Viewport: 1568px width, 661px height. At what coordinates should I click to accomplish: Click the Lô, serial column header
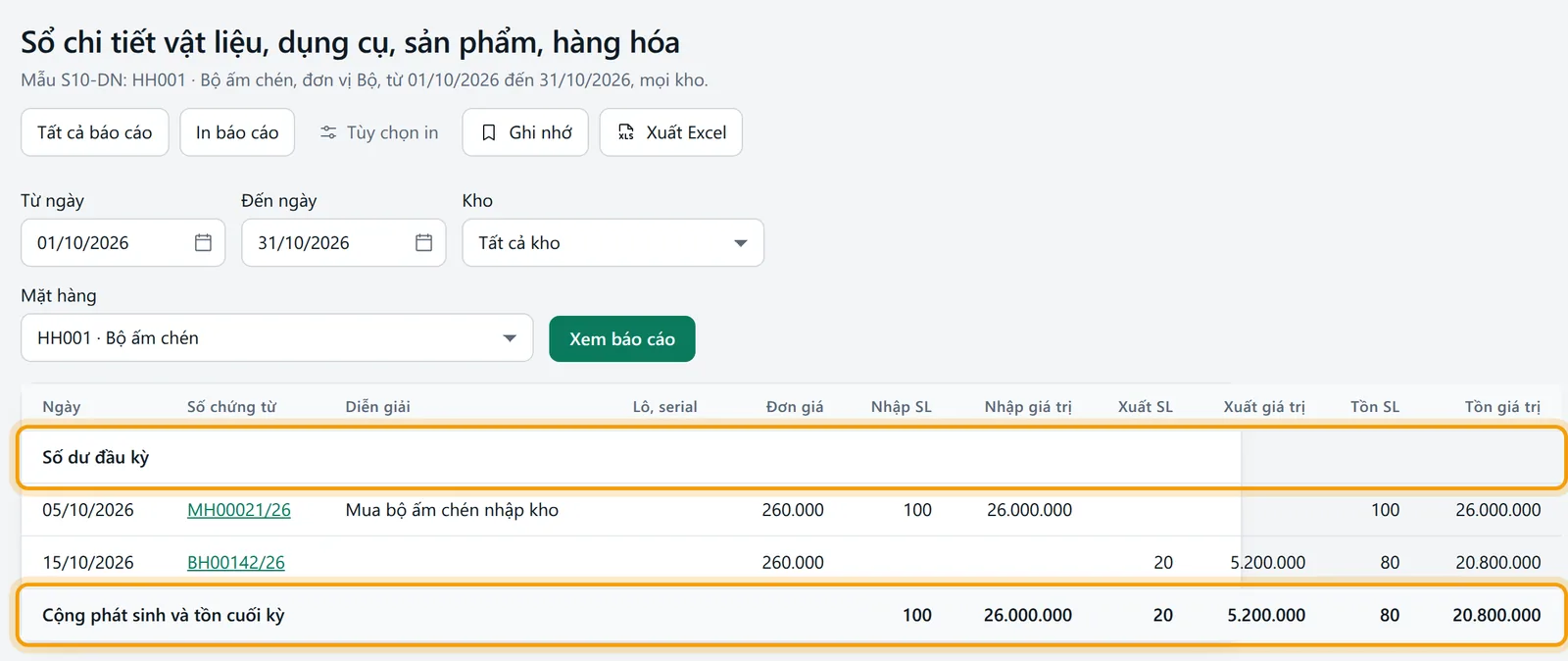pos(664,406)
